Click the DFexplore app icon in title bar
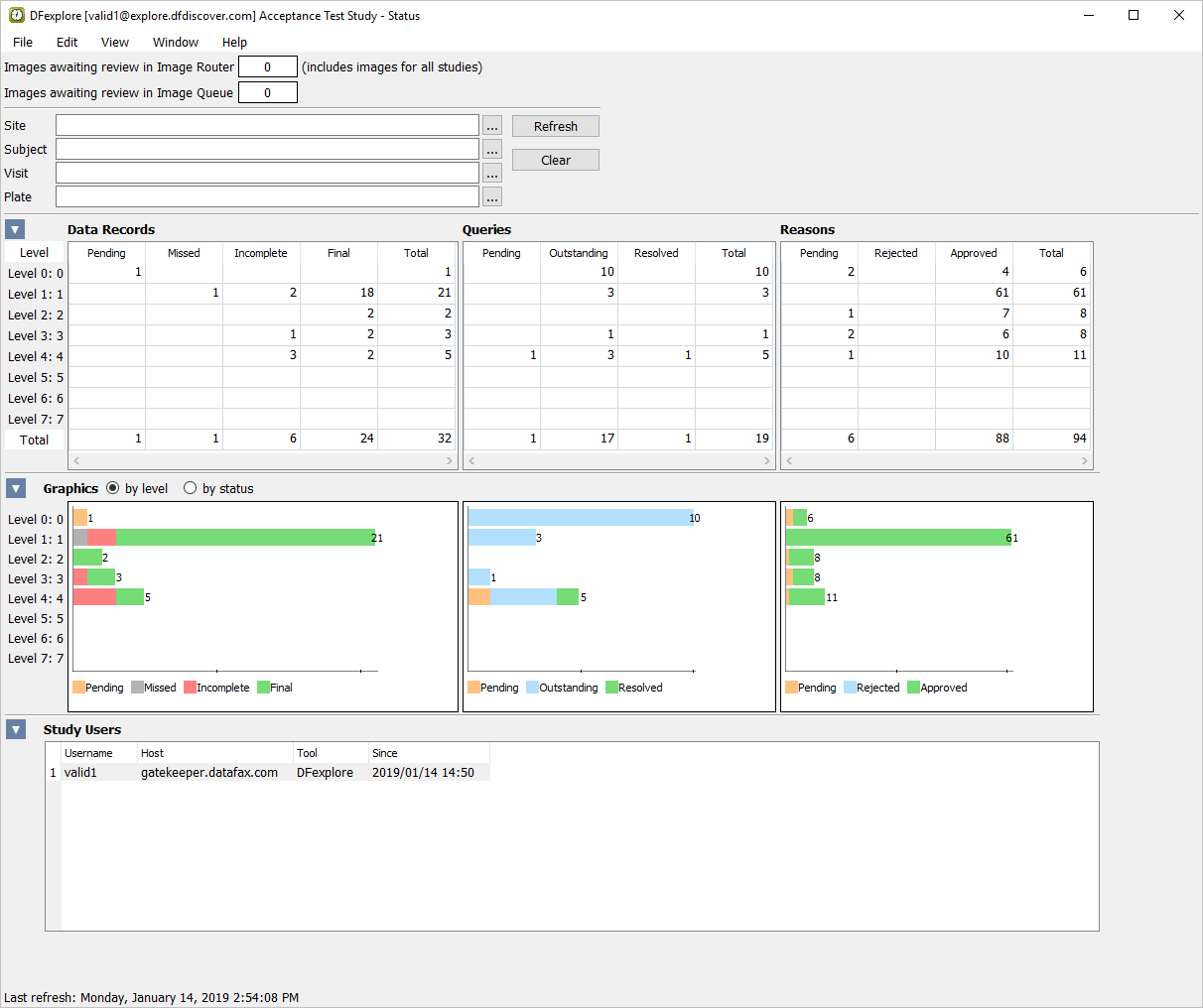 (x=16, y=16)
